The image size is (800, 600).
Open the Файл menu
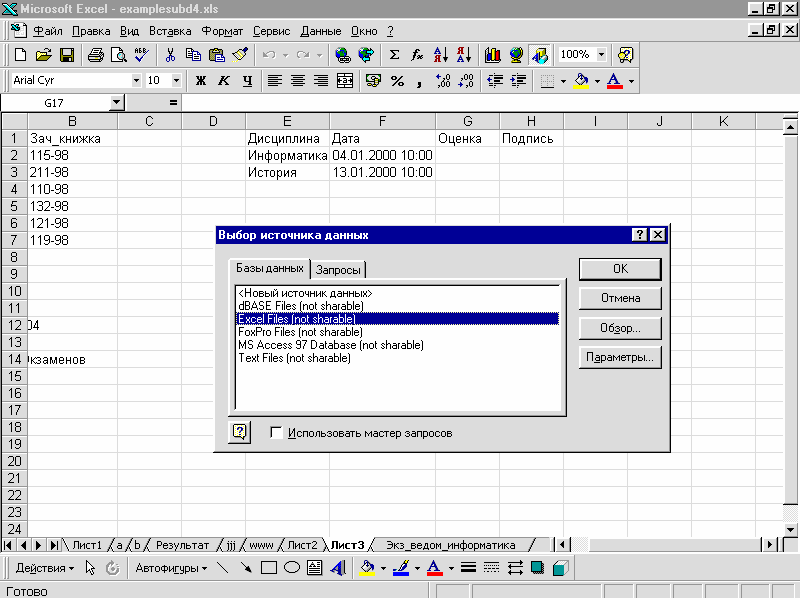(47, 32)
